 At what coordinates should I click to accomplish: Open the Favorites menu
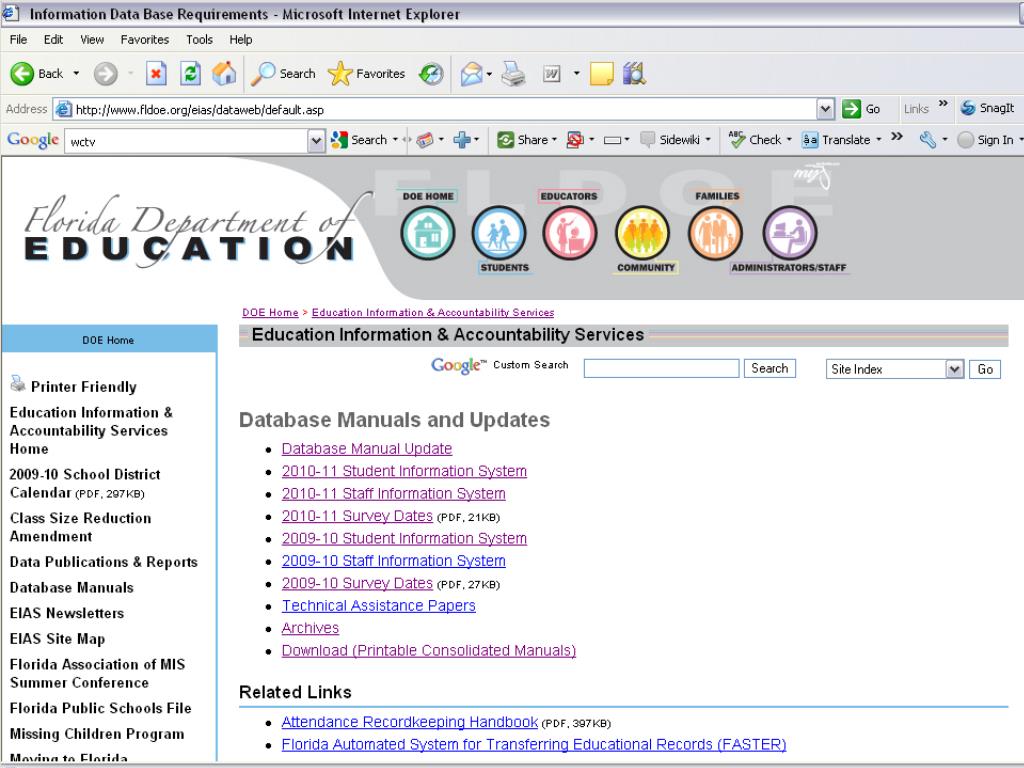coord(145,39)
